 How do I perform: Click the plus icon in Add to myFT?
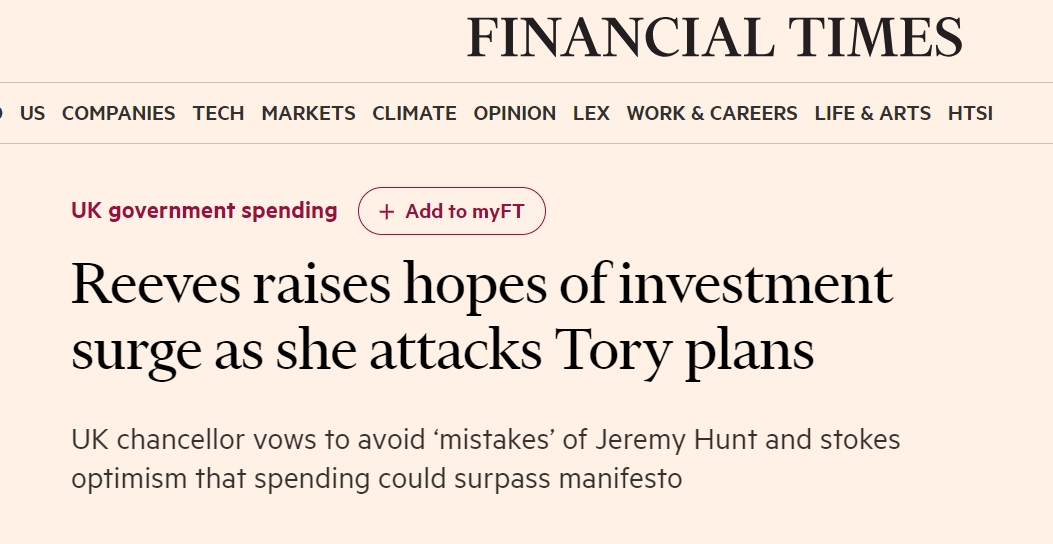pyautogui.click(x=387, y=212)
